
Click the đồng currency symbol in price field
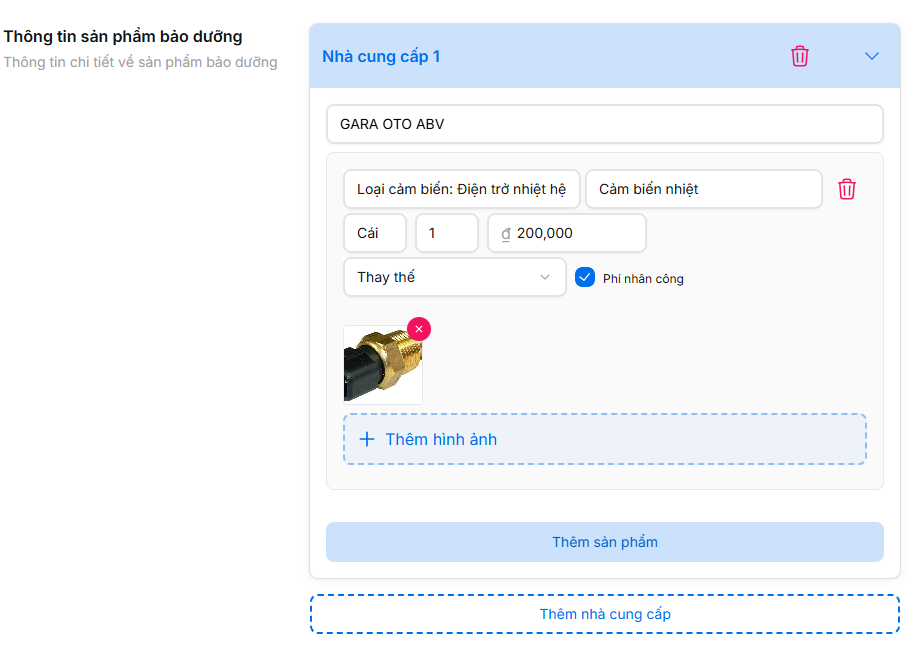coord(506,233)
